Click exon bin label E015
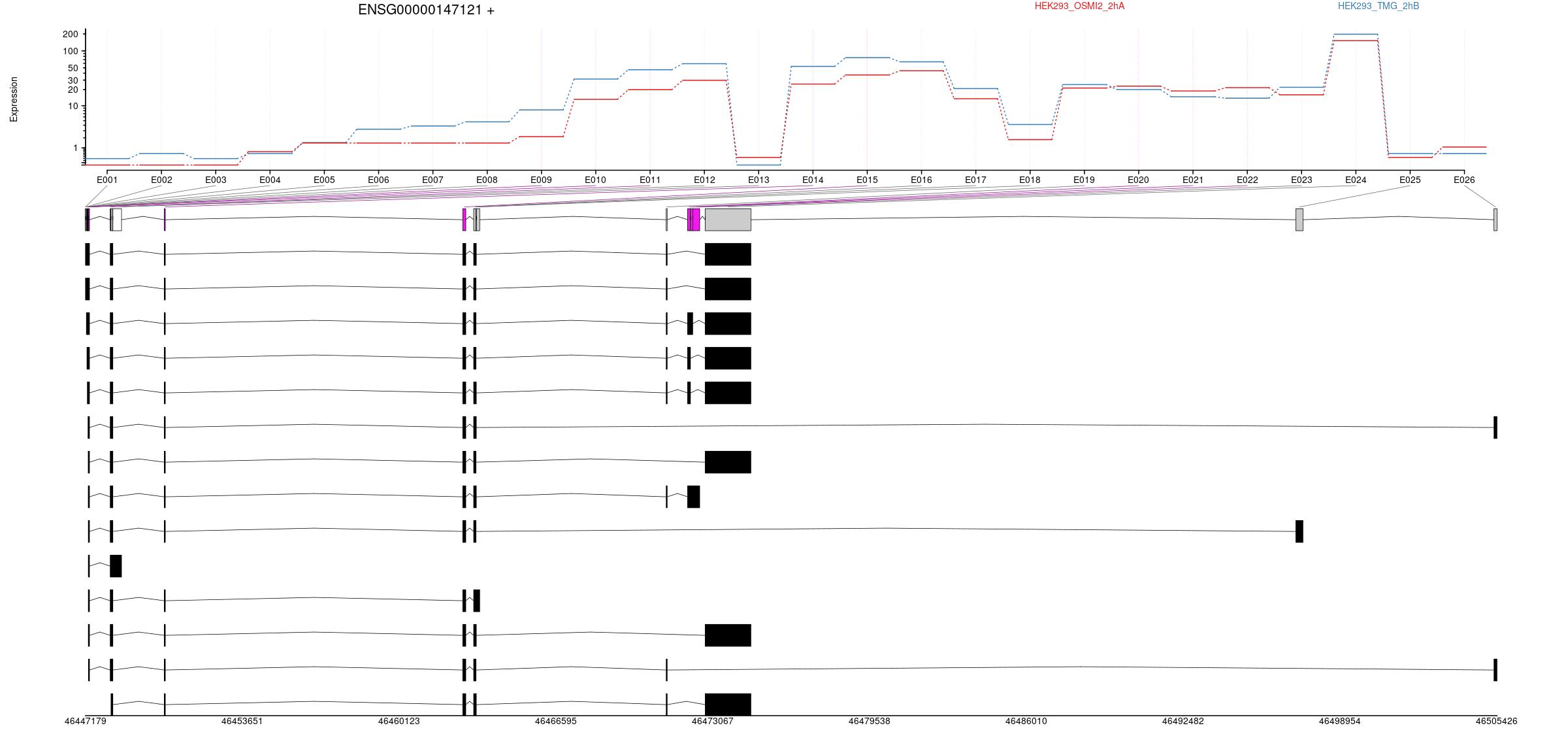Screen dimensions: 1568x732 pos(867,180)
